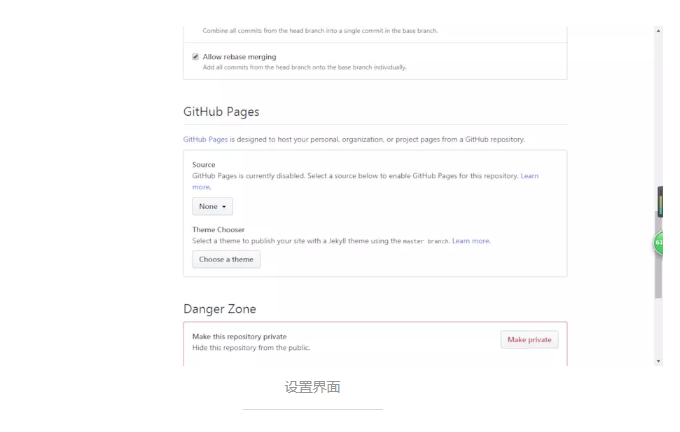Click the Make private button
Image resolution: width=680 pixels, height=432 pixels.
pos(530,340)
